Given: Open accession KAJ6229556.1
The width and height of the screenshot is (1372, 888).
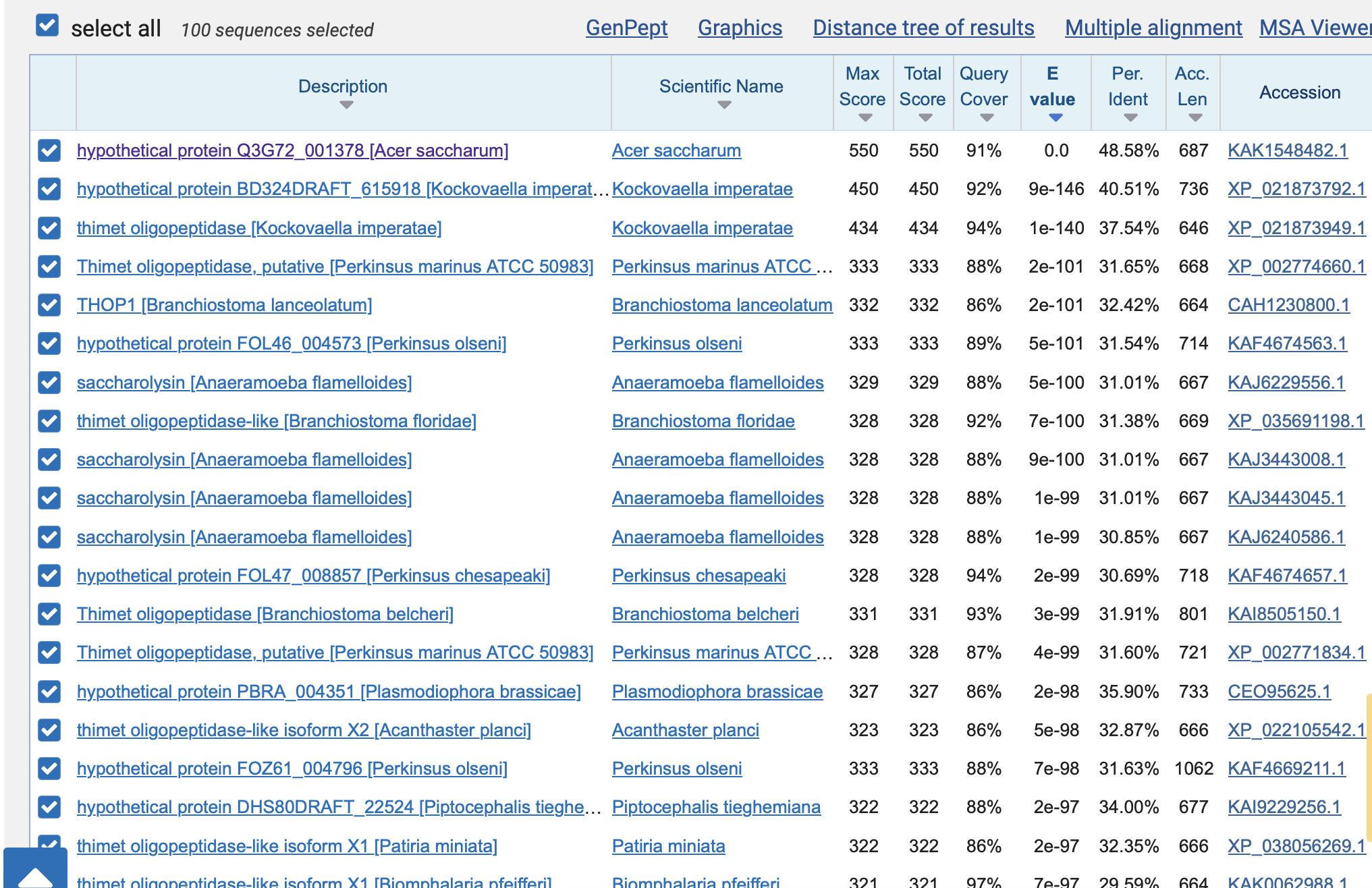Looking at the screenshot, I should [x=1286, y=383].
